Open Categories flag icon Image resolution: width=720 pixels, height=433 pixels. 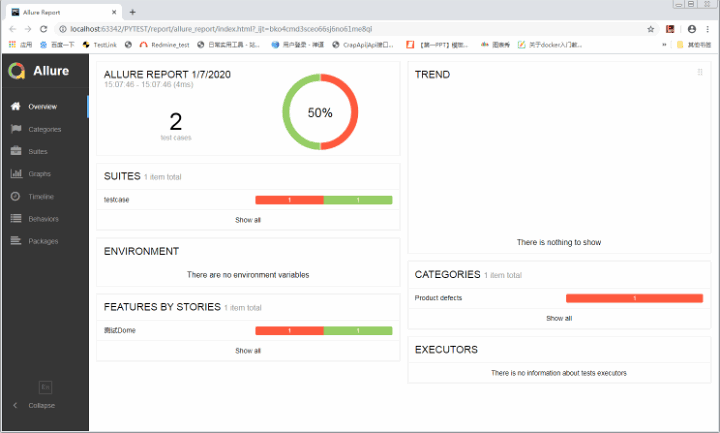tap(16, 129)
